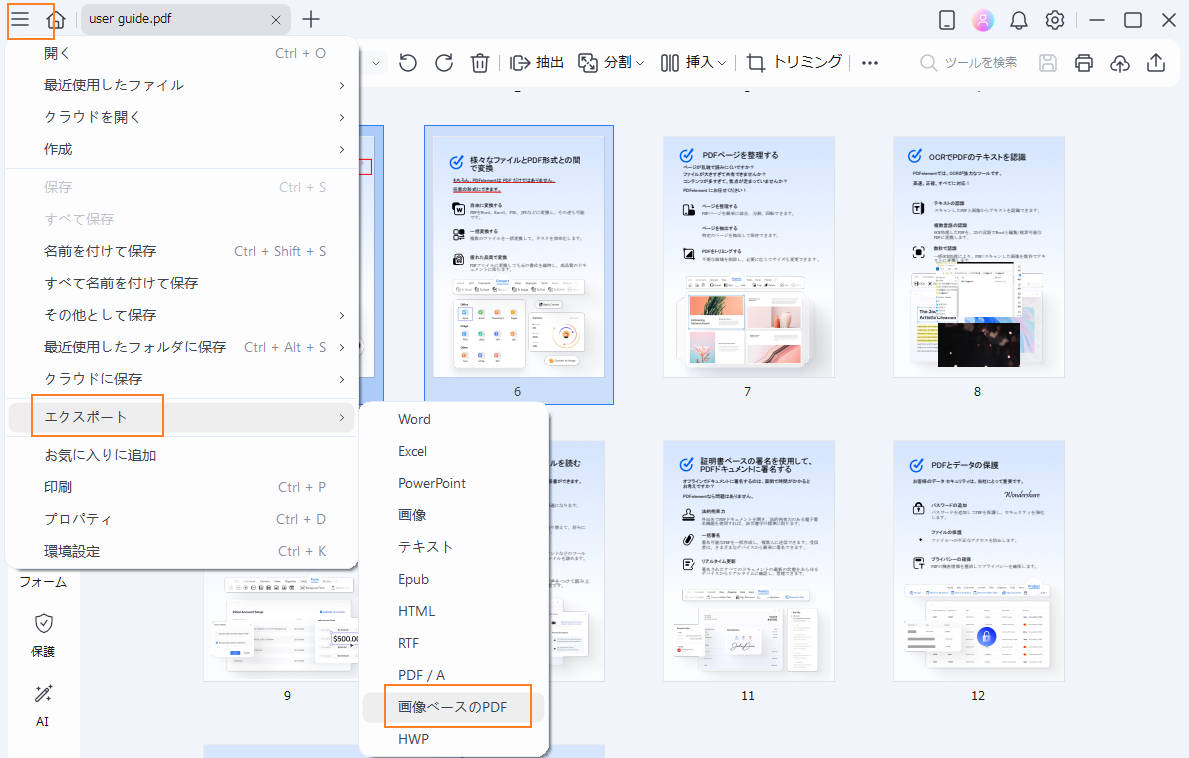Click the 挿入 (Insert) tool
The image size is (1189, 758).
[697, 62]
